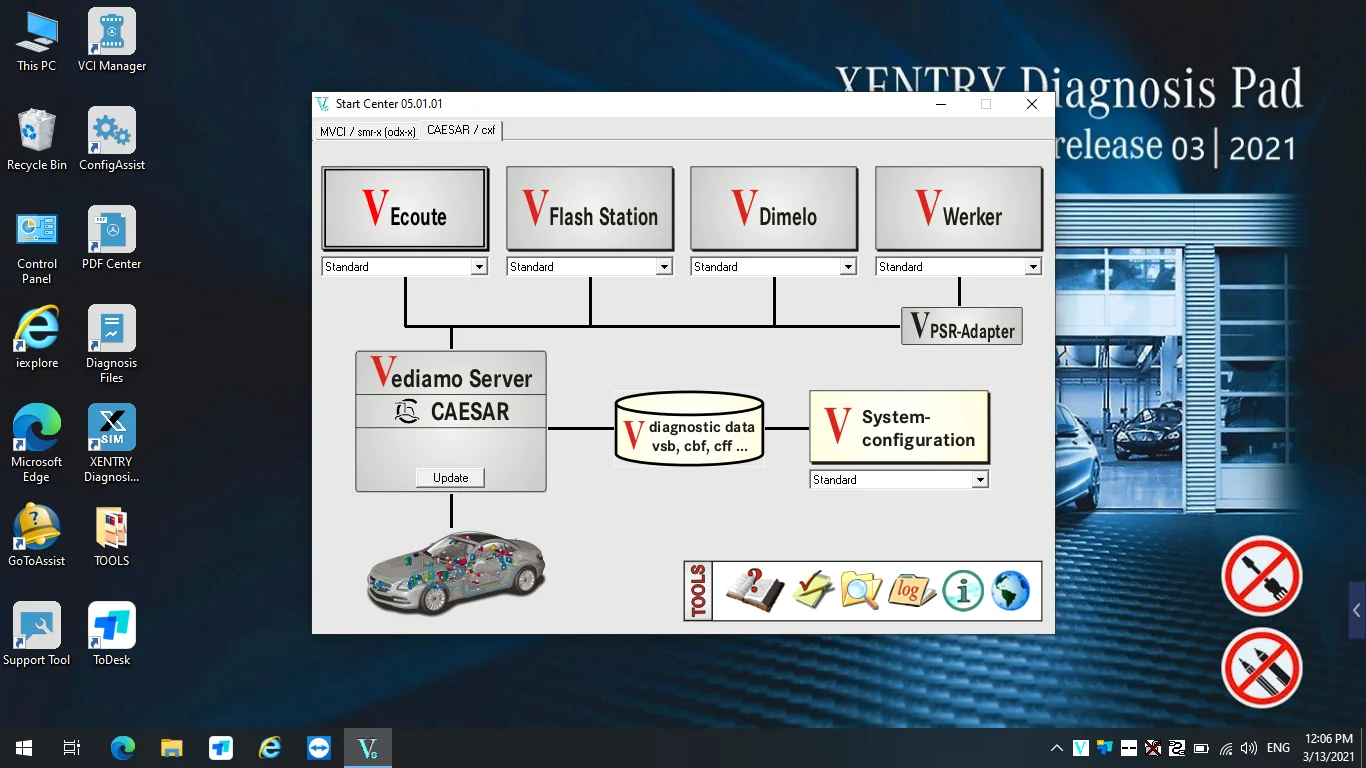
Task: Open the VCI Manager desktop icon
Action: click(112, 41)
